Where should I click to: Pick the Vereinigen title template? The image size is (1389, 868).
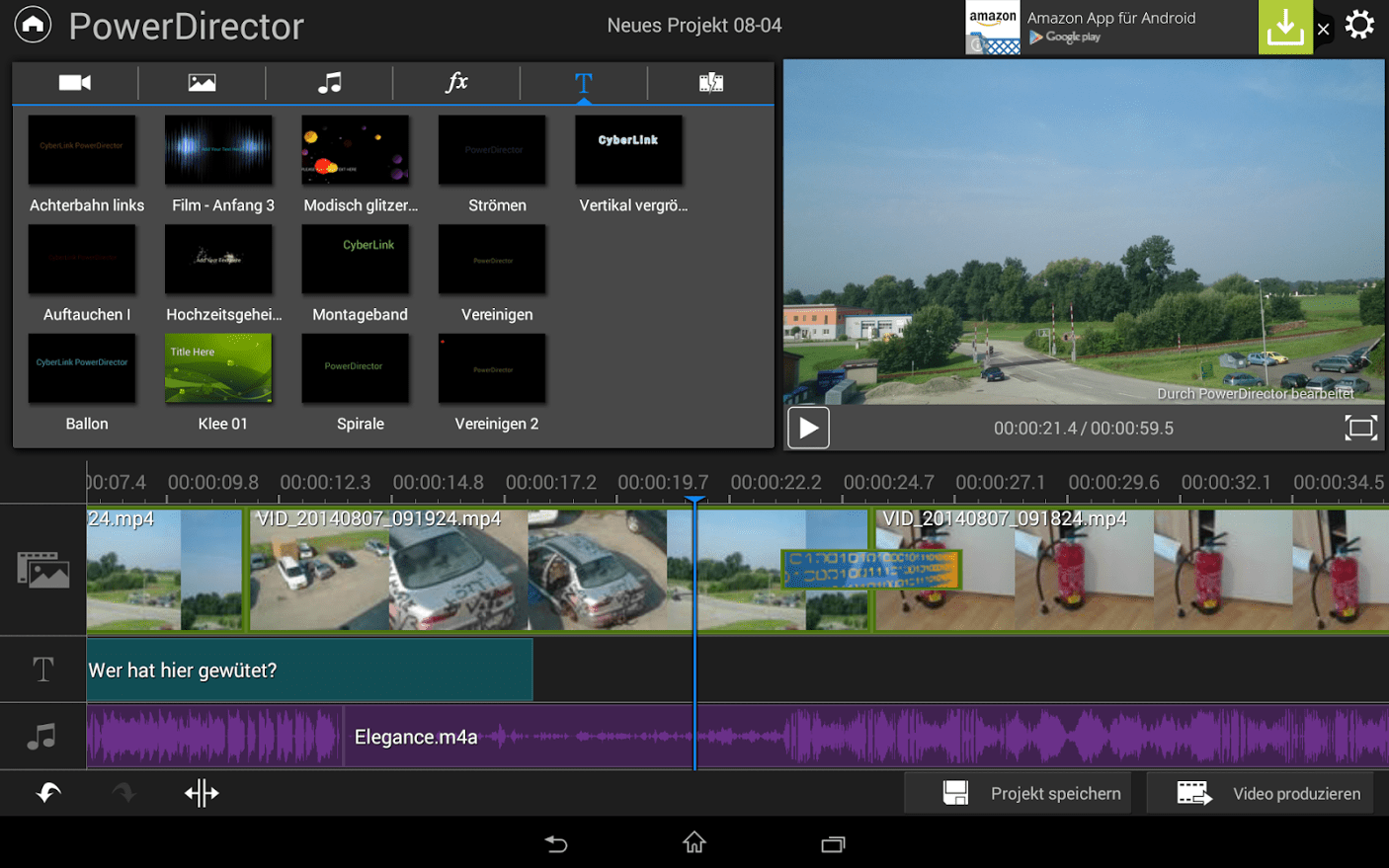click(x=492, y=259)
